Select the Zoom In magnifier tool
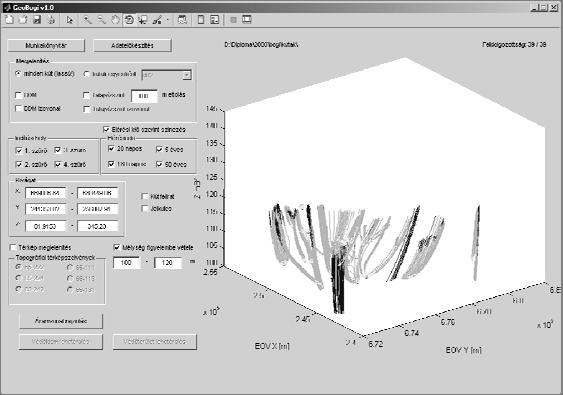This screenshot has height=395, width=563. pyautogui.click(x=87, y=20)
